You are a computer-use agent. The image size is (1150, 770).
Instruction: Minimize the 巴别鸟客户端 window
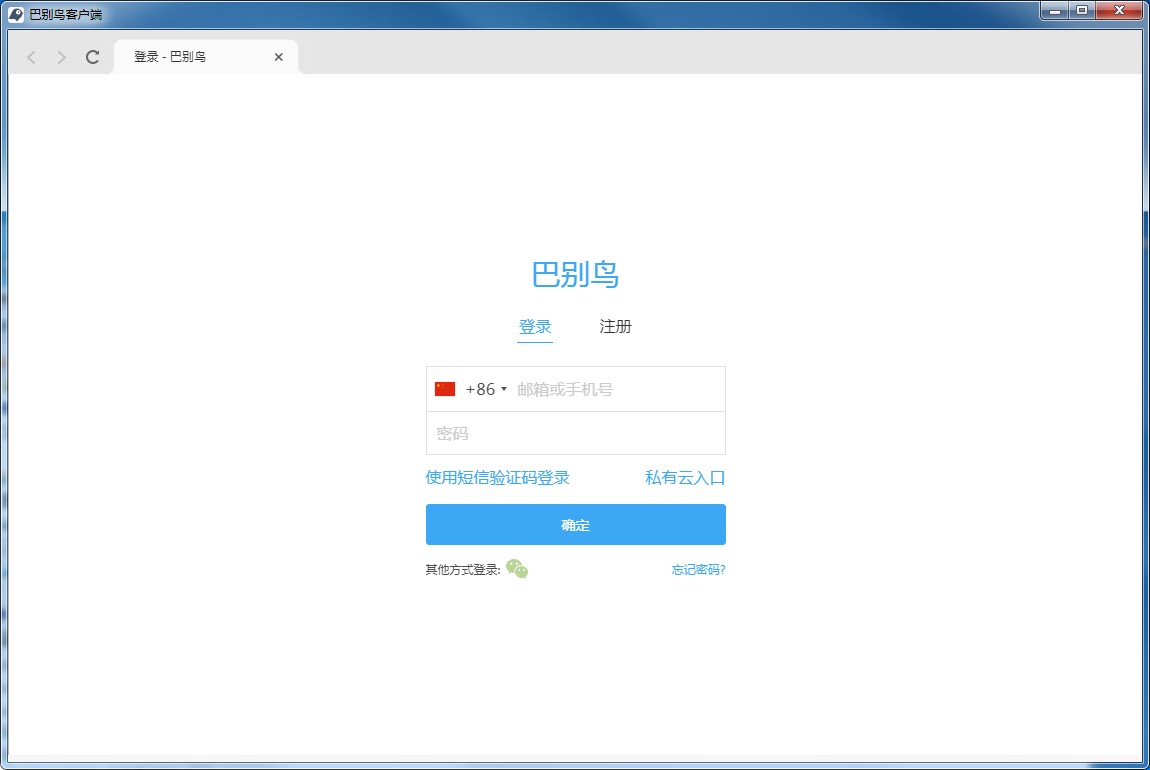click(1054, 11)
